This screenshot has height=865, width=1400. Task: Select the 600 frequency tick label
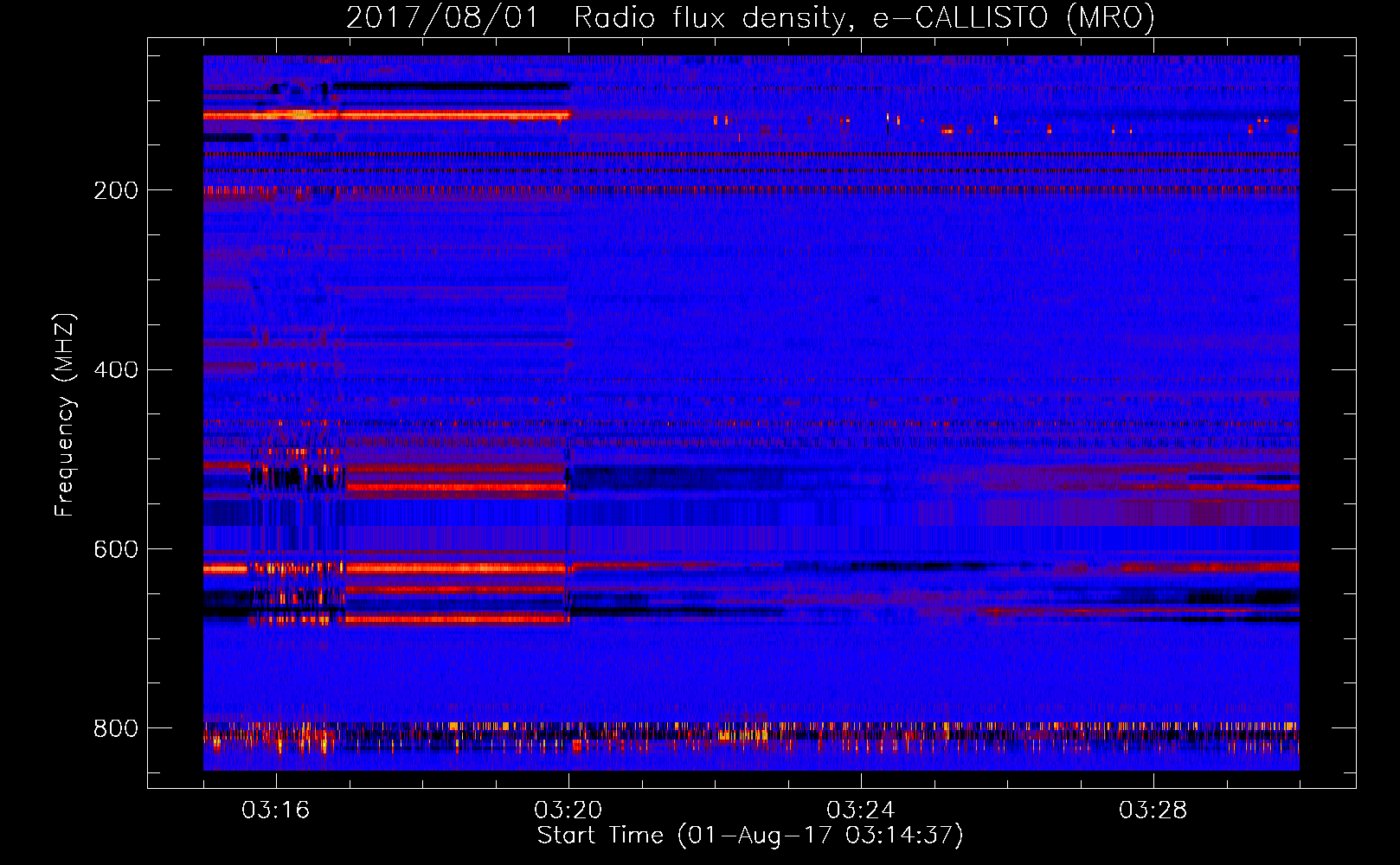(116, 550)
